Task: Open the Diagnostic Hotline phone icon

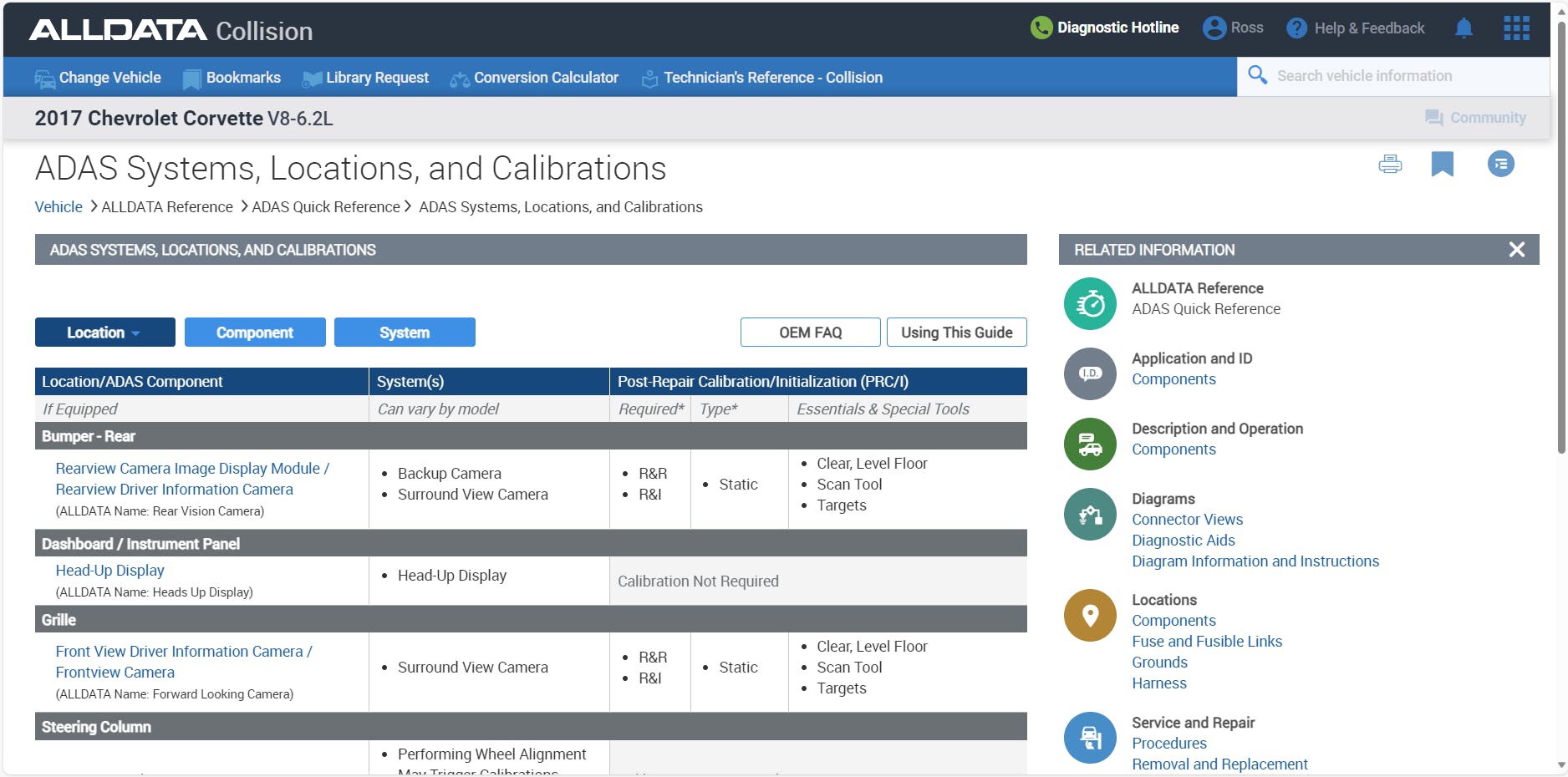Action: pos(1041,28)
